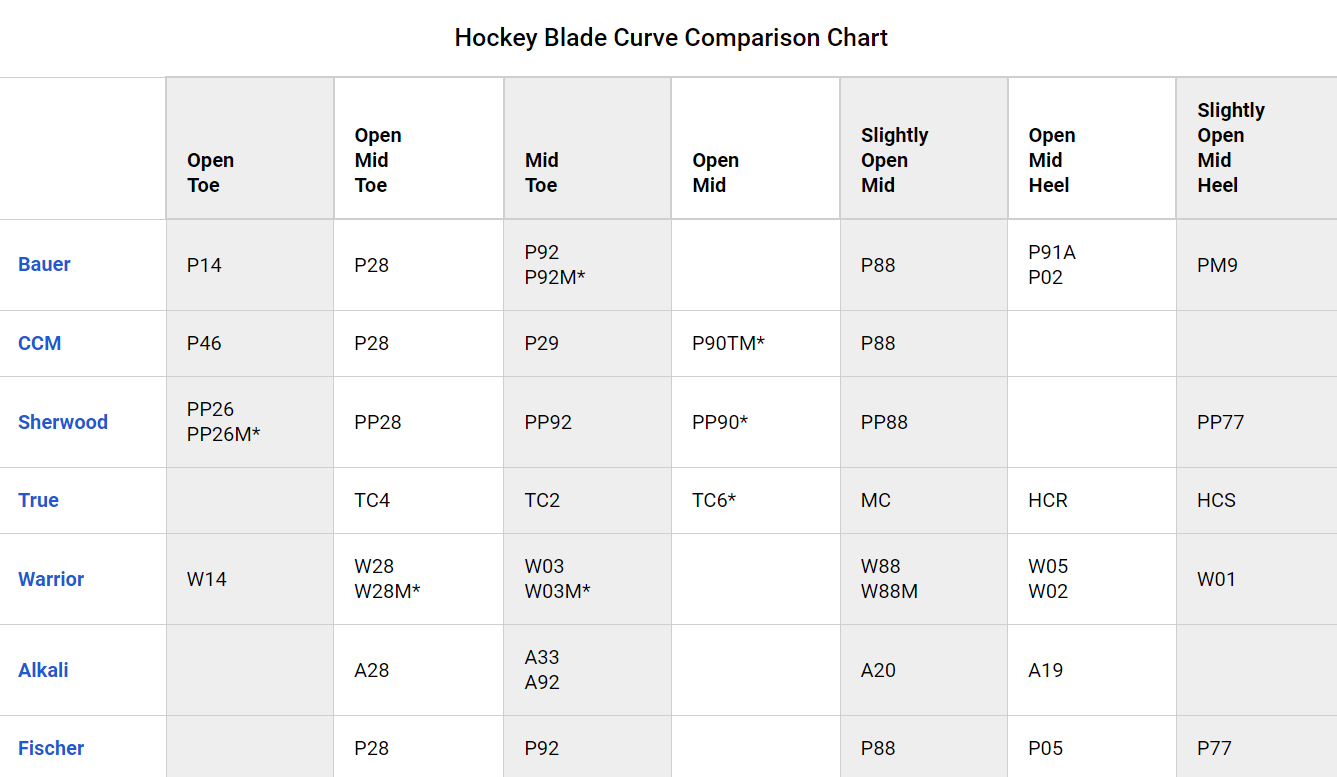Click the CCM brand link
This screenshot has height=777, width=1337.
[40, 343]
